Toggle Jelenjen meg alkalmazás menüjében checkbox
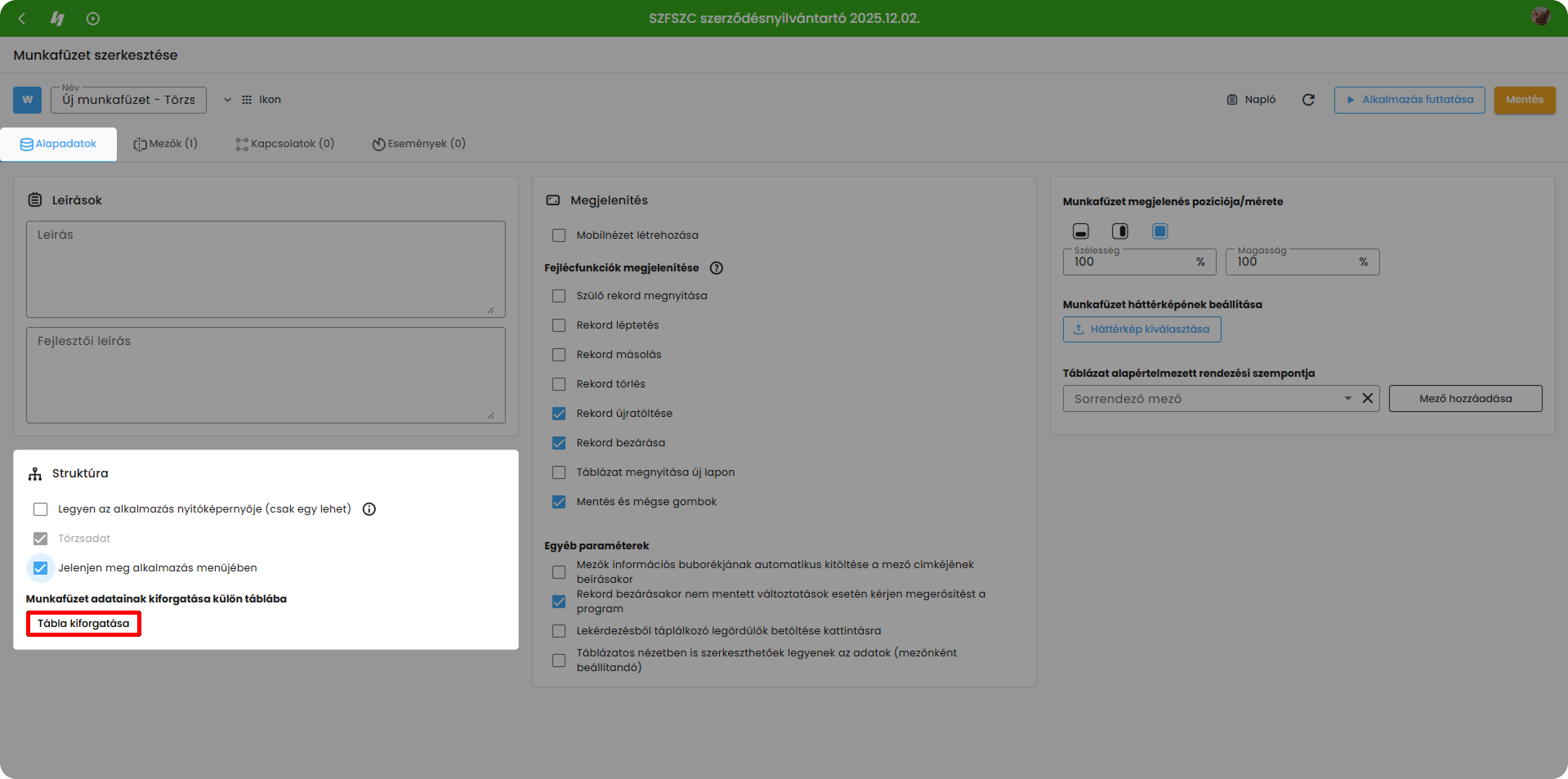The image size is (1568, 779). [40, 568]
